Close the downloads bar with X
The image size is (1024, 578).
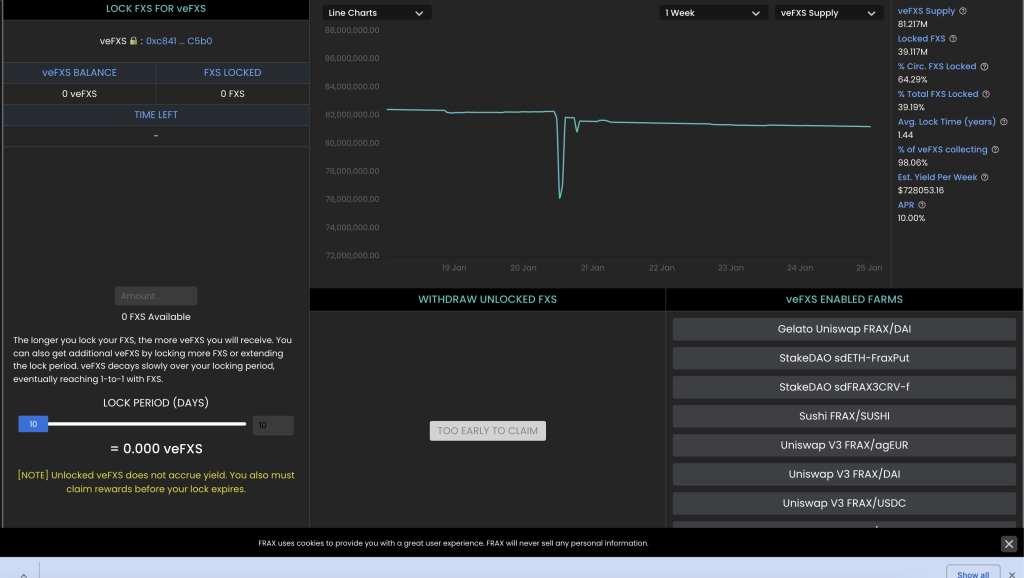coord(1012,574)
